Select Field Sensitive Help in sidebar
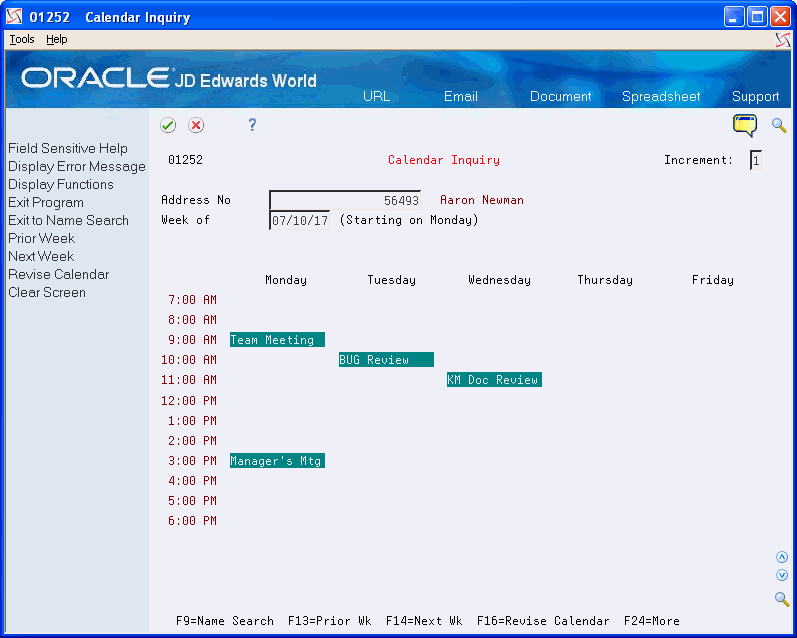797x638 pixels. [x=68, y=148]
